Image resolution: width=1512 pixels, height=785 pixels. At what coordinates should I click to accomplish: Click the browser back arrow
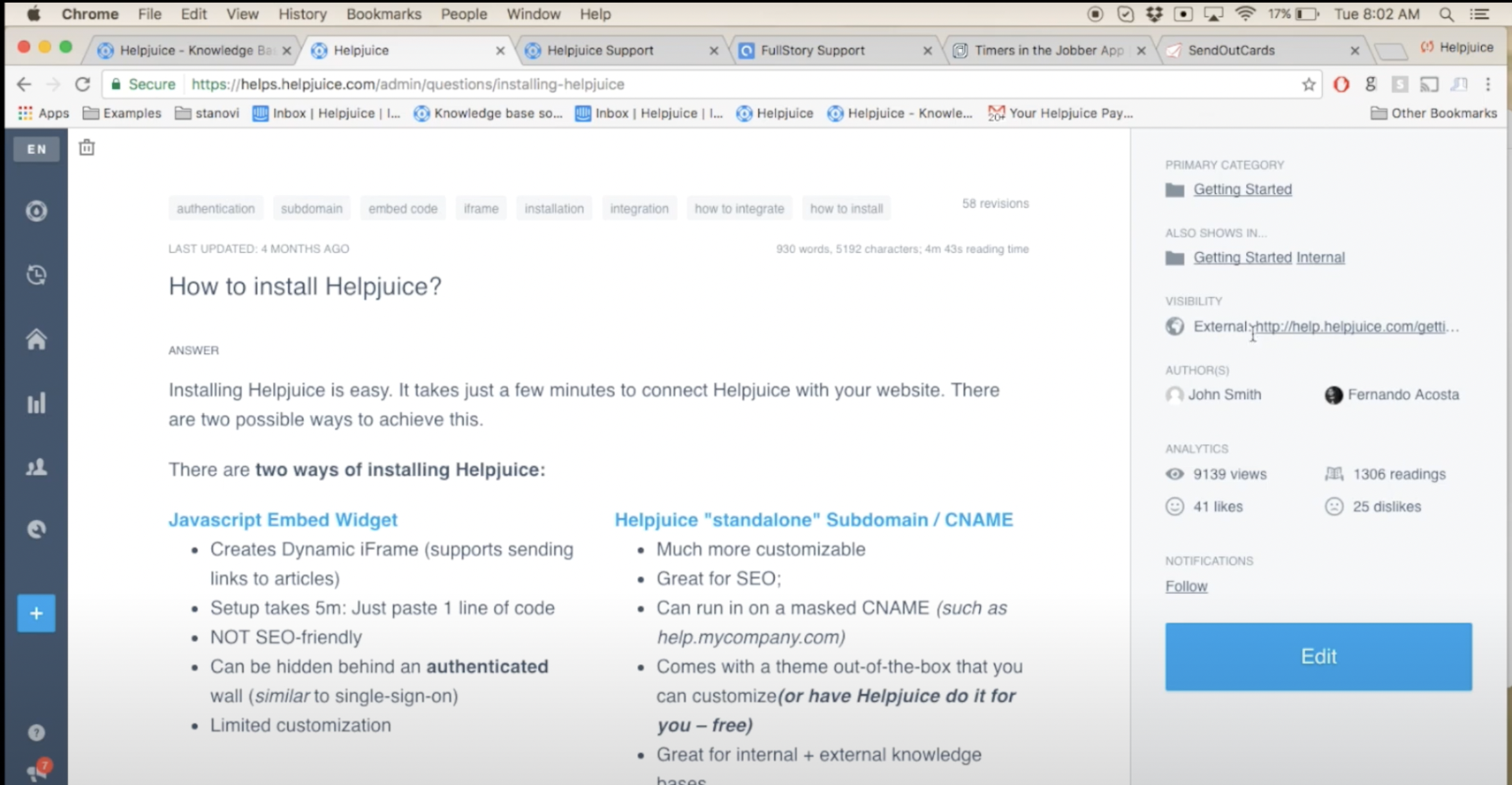pyautogui.click(x=24, y=84)
